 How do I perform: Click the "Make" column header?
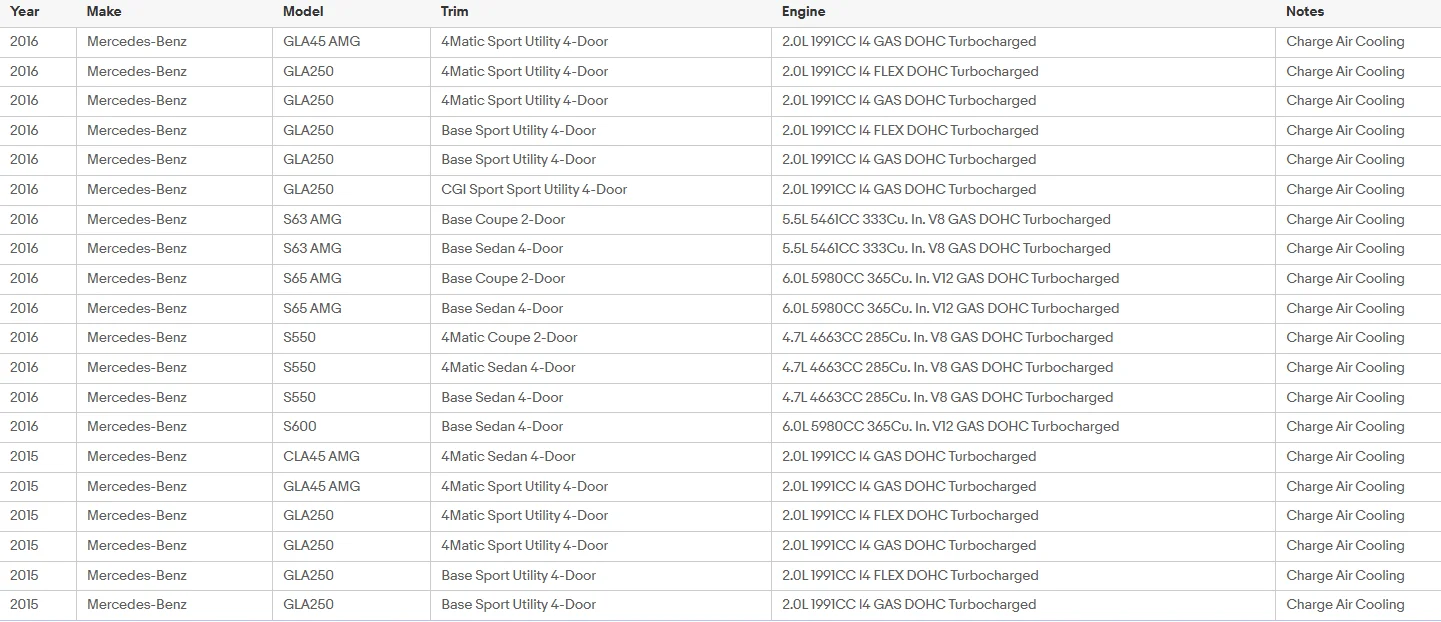click(x=104, y=12)
